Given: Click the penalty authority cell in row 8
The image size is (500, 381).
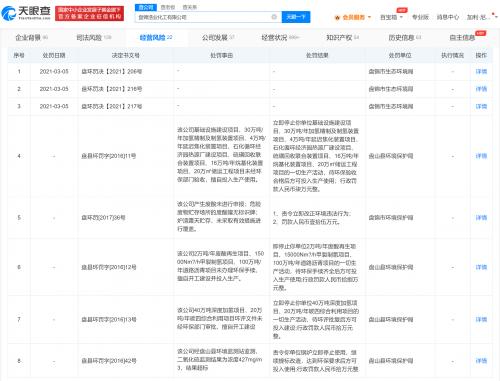Looking at the screenshot, I should [391, 361].
